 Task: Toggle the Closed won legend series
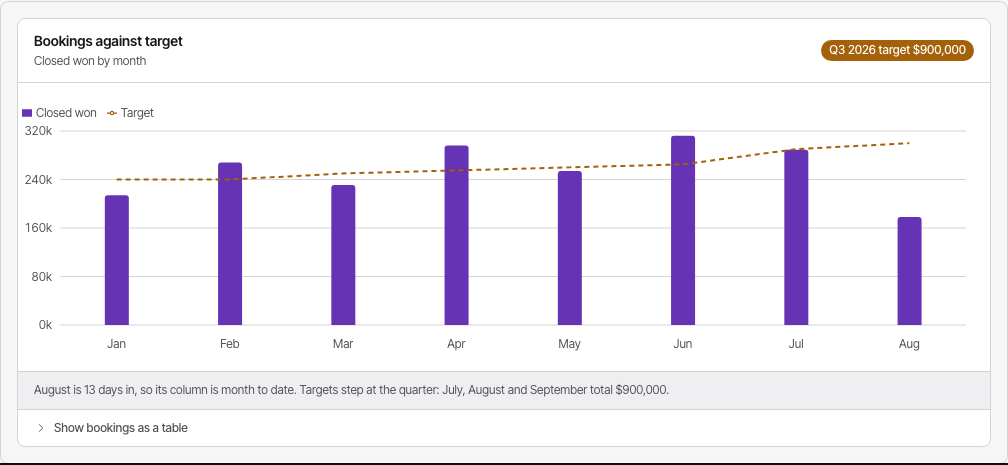(x=59, y=113)
